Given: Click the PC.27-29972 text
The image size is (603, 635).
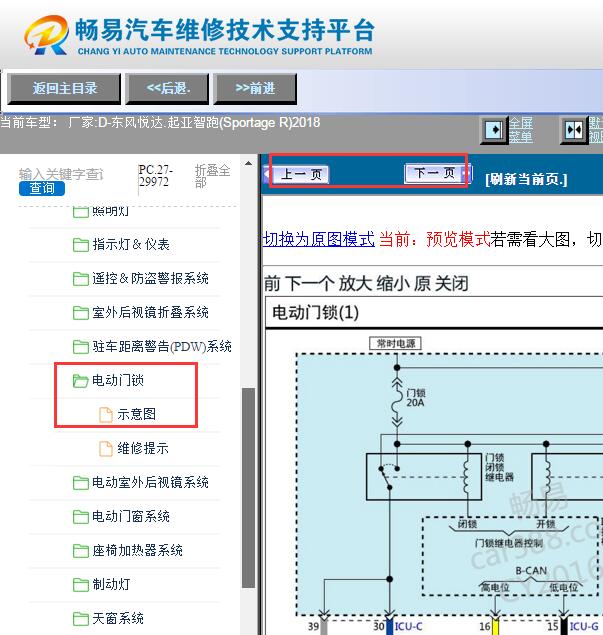Looking at the screenshot, I should (x=156, y=176).
